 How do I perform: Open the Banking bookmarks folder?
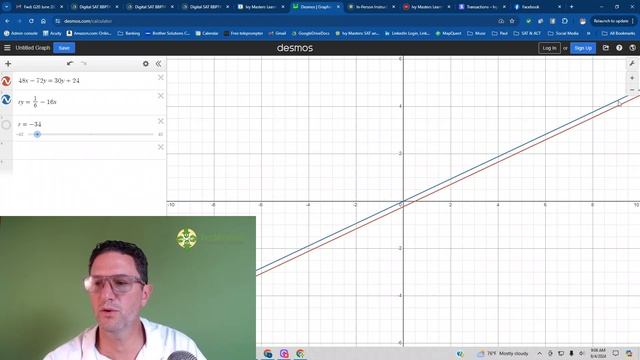tap(129, 33)
